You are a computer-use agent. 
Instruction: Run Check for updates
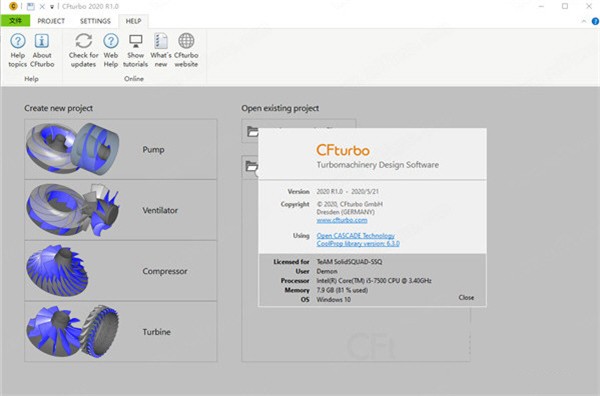pyautogui.click(x=83, y=51)
